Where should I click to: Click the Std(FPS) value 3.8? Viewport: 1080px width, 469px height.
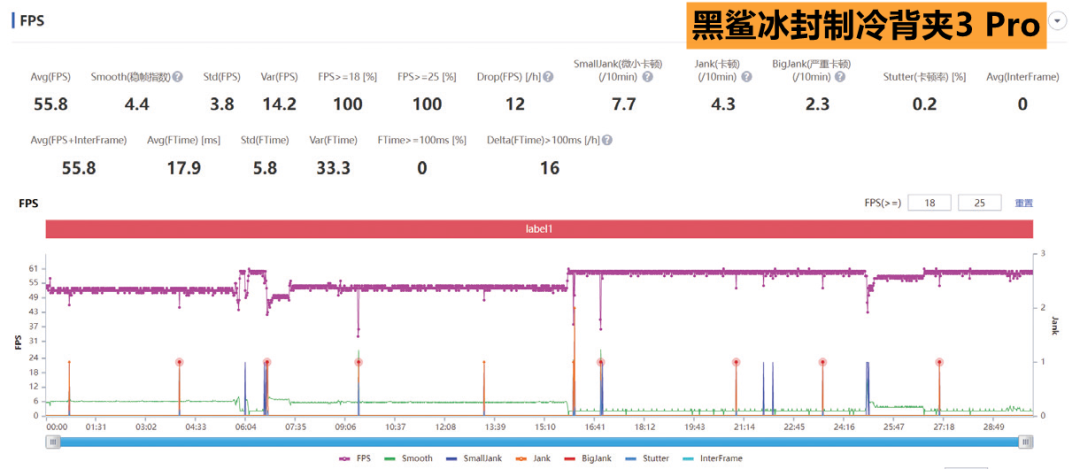coord(222,105)
